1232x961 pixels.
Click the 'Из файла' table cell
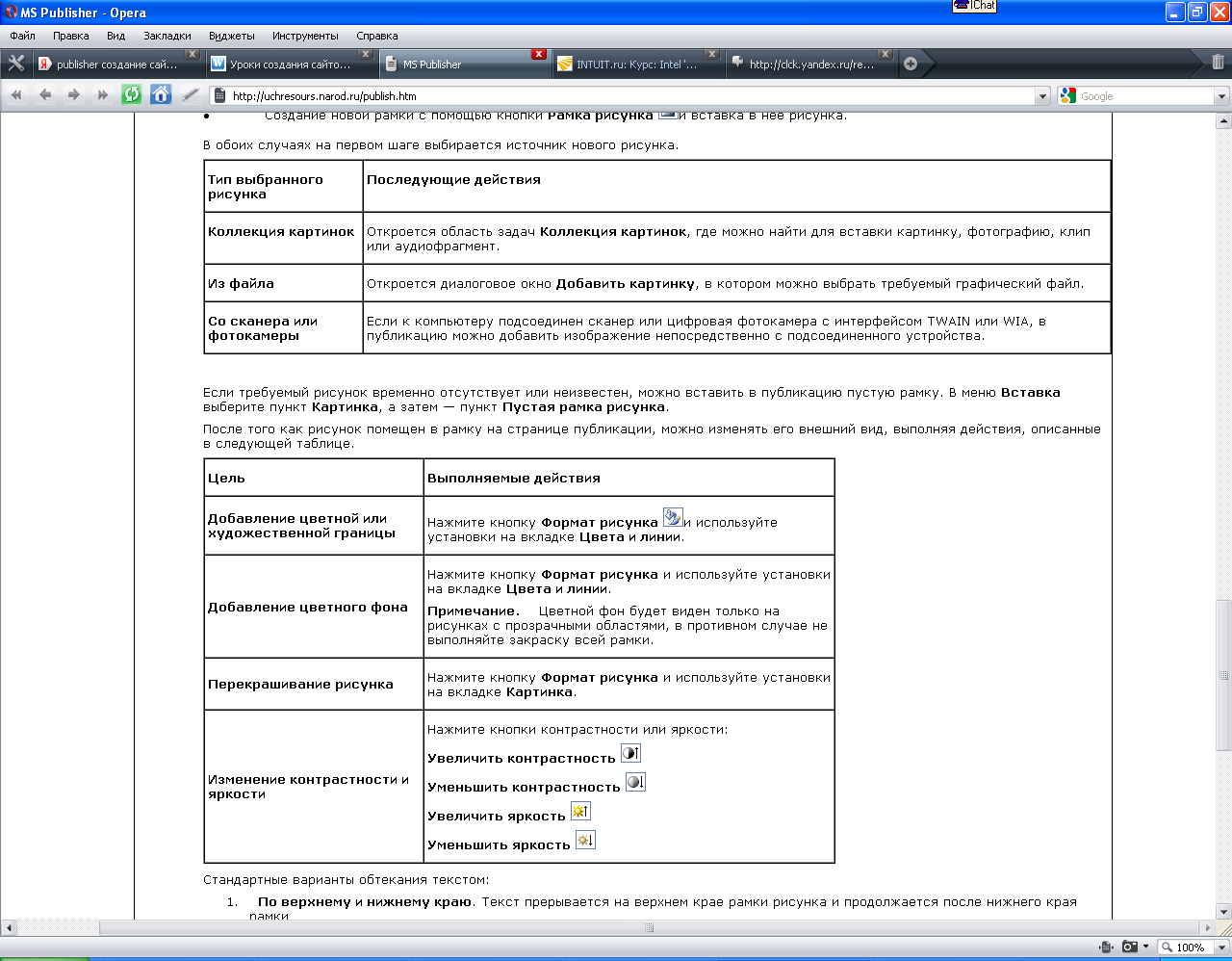click(x=284, y=283)
